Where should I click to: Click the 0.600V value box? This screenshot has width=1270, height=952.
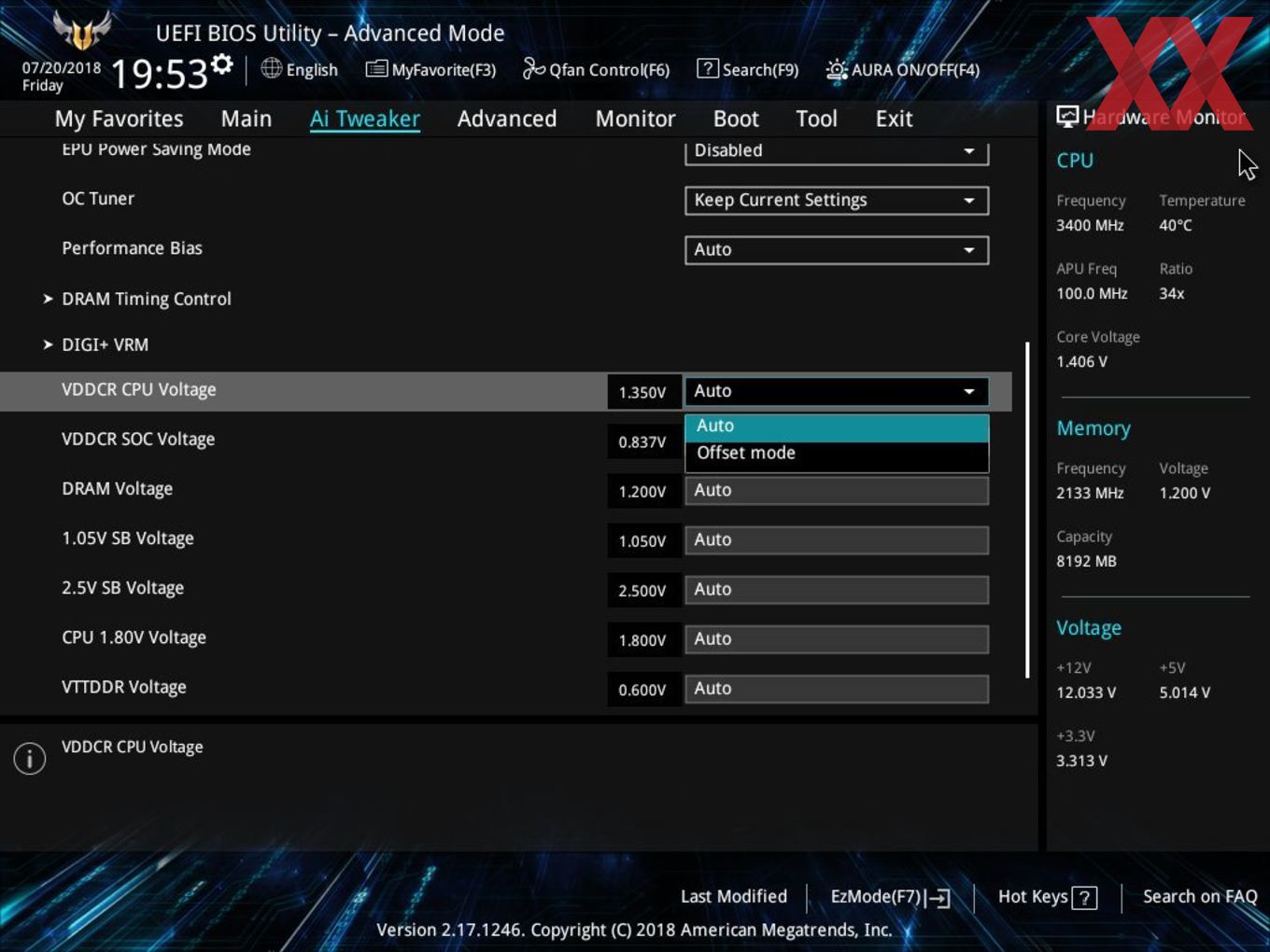pos(642,689)
